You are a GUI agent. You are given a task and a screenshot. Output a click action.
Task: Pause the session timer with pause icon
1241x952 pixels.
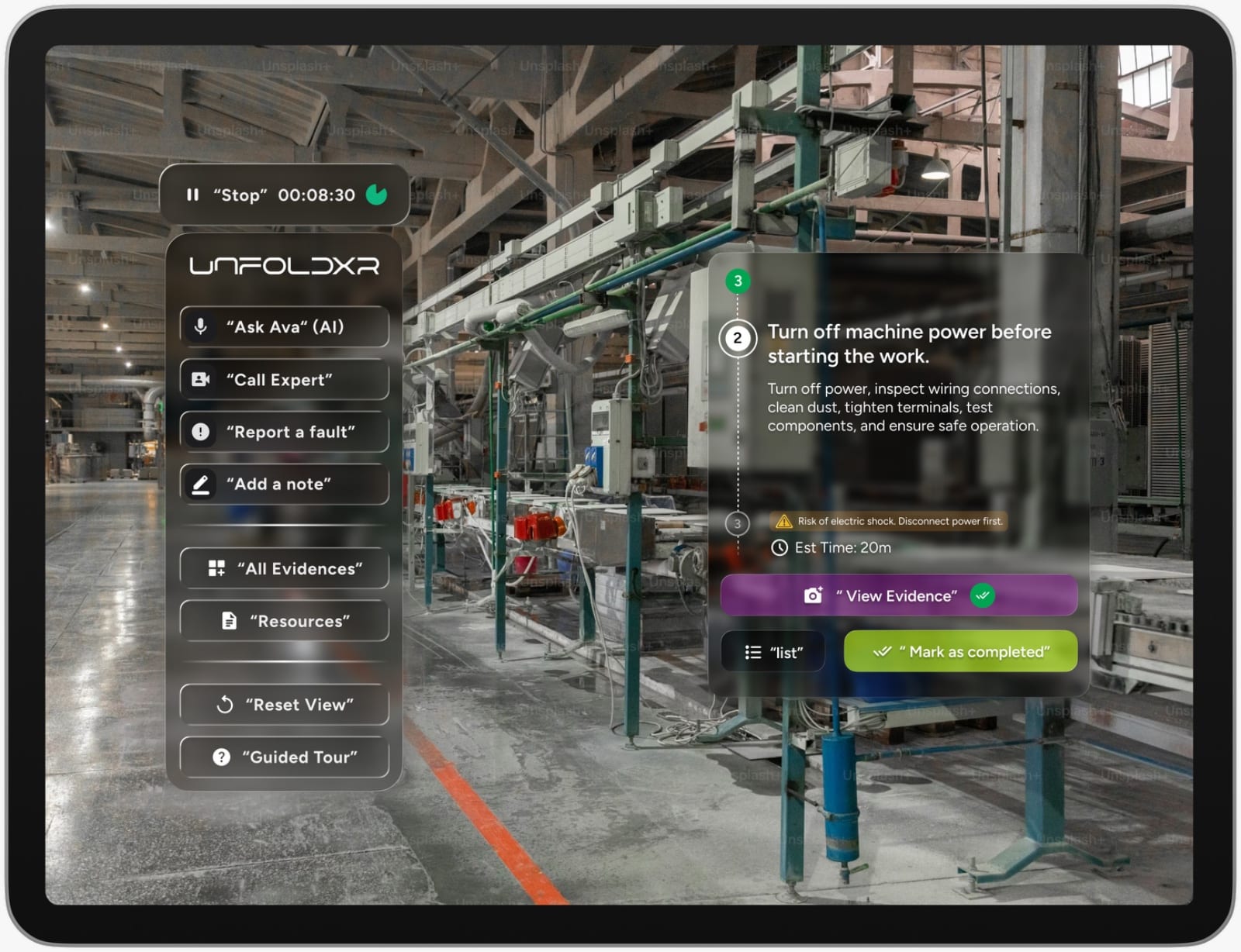coord(192,195)
